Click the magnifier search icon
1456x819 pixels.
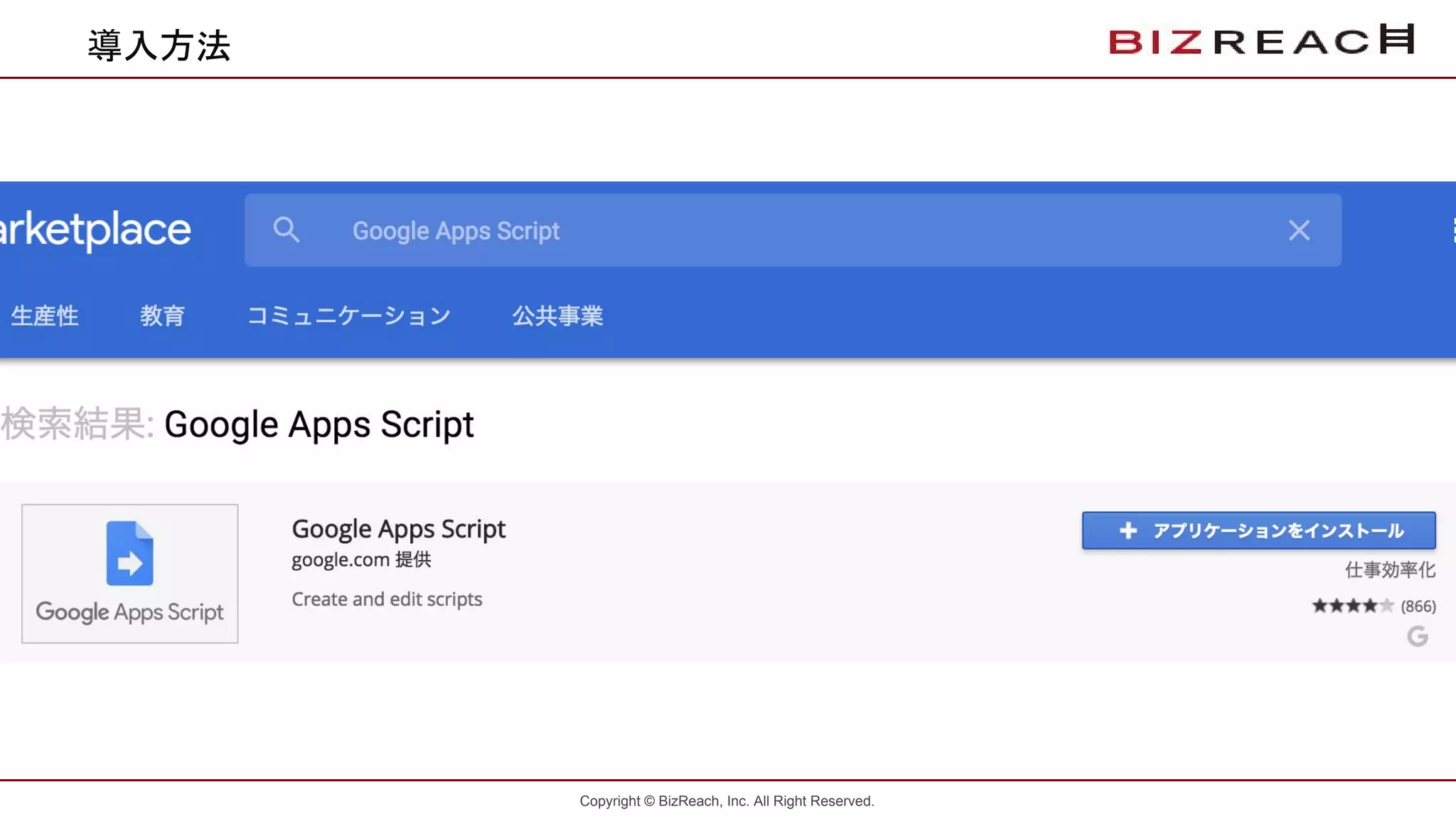coord(286,230)
